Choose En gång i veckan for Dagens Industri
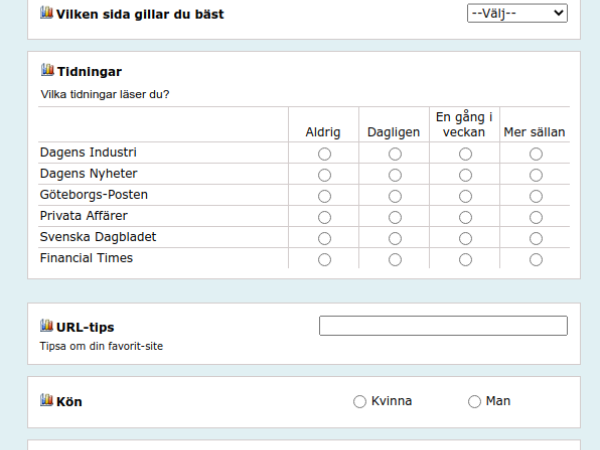This screenshot has width=600, height=450. (465, 154)
